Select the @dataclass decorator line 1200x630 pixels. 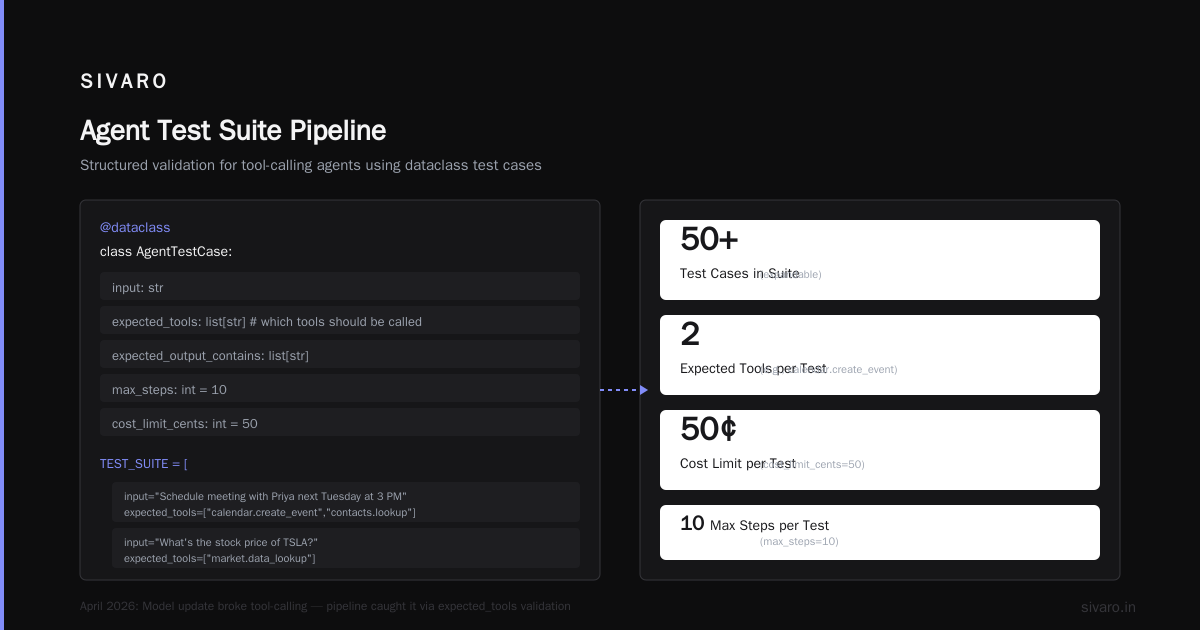click(x=135, y=228)
